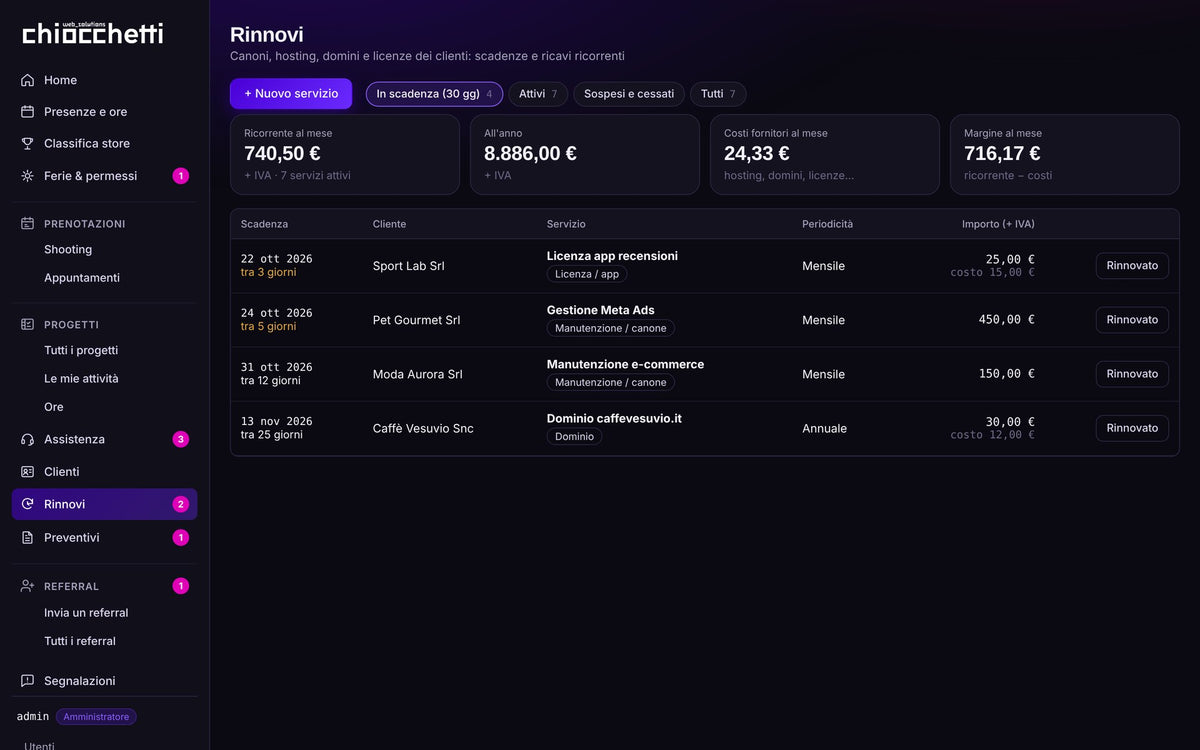
Task: Click the Scadenza column header
Action: click(264, 224)
